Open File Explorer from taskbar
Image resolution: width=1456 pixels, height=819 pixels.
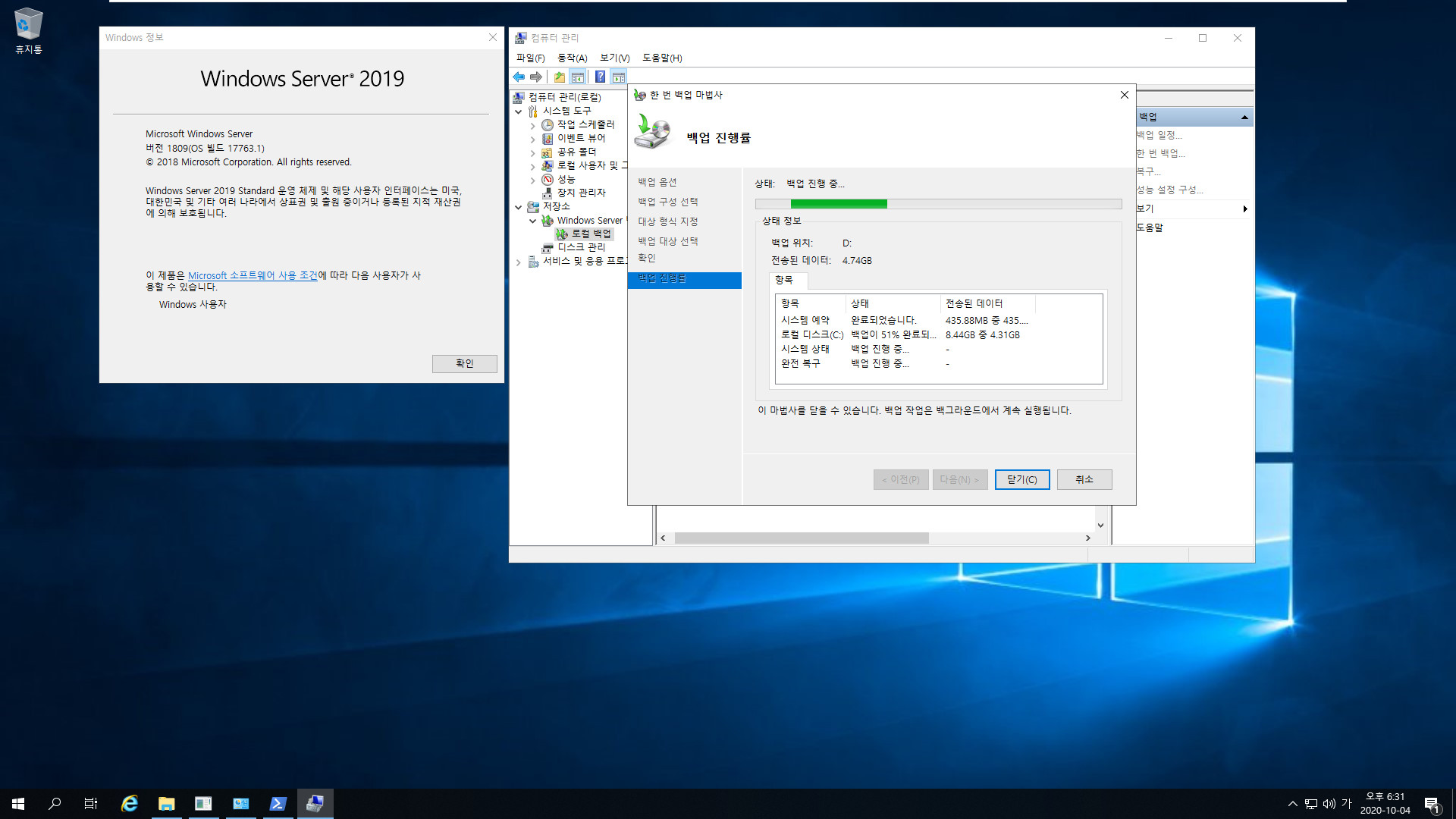[x=167, y=804]
